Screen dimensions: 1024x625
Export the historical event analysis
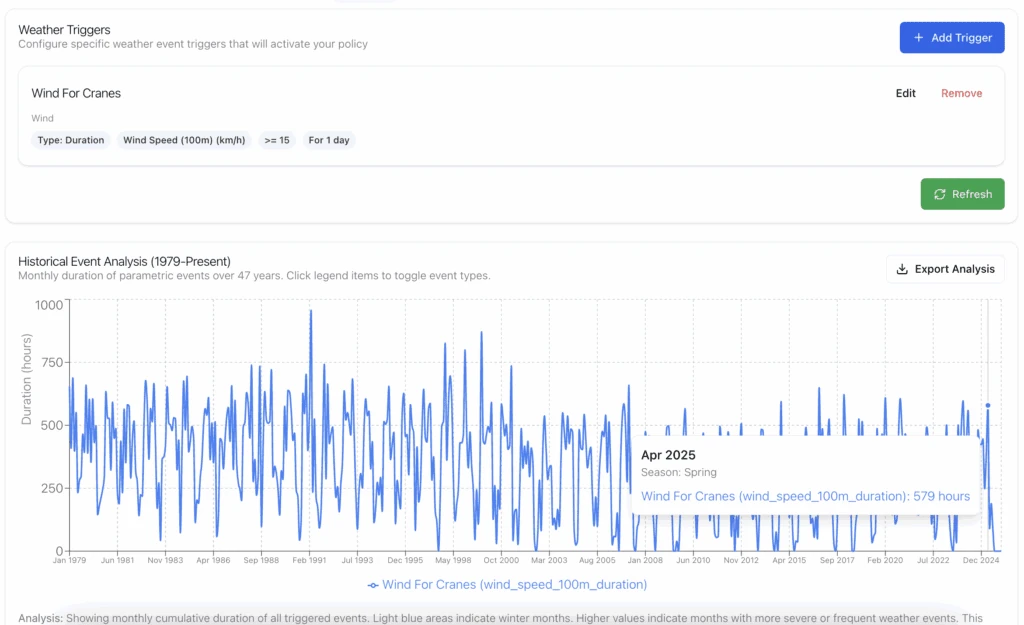coord(945,268)
